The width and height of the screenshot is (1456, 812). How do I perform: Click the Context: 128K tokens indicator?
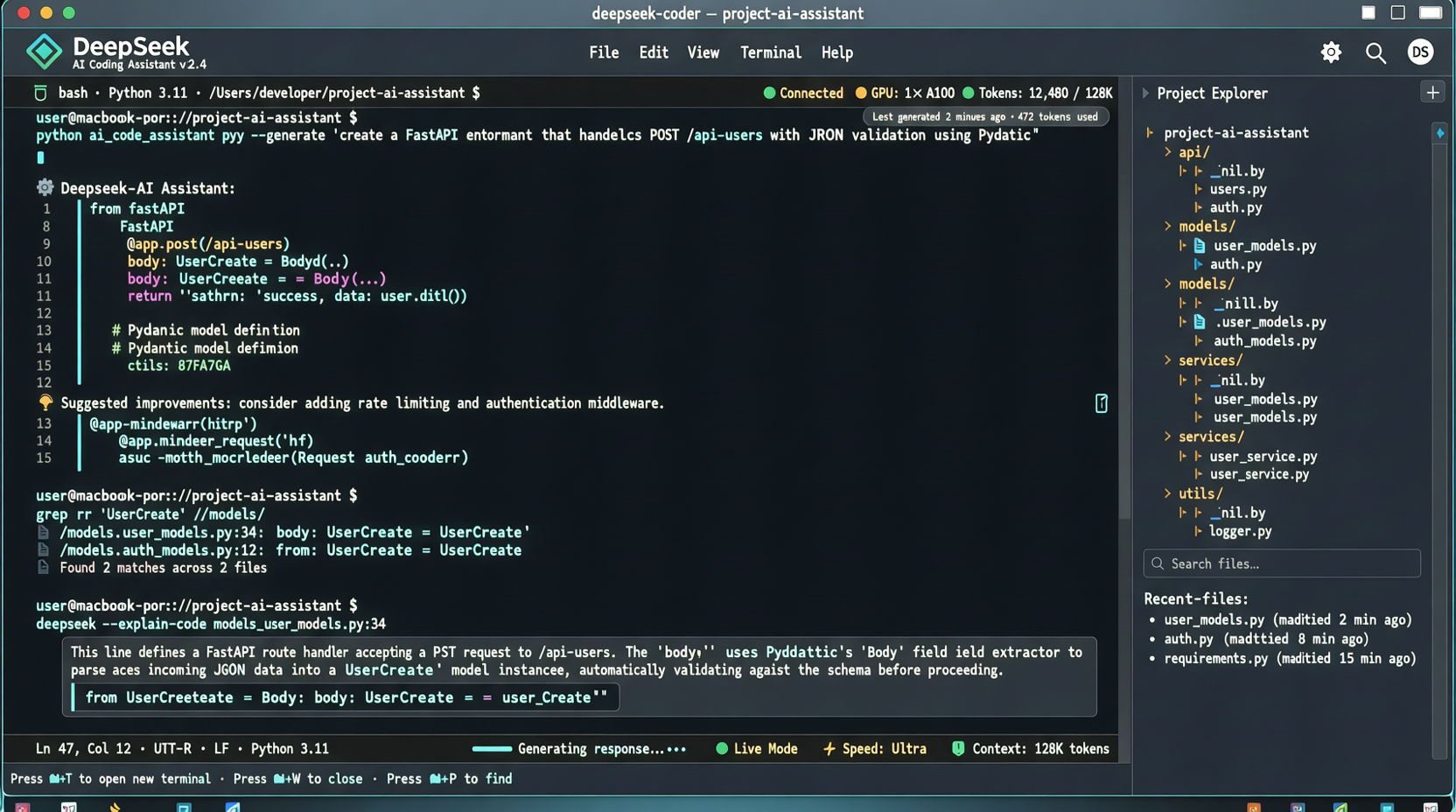pyautogui.click(x=1031, y=748)
